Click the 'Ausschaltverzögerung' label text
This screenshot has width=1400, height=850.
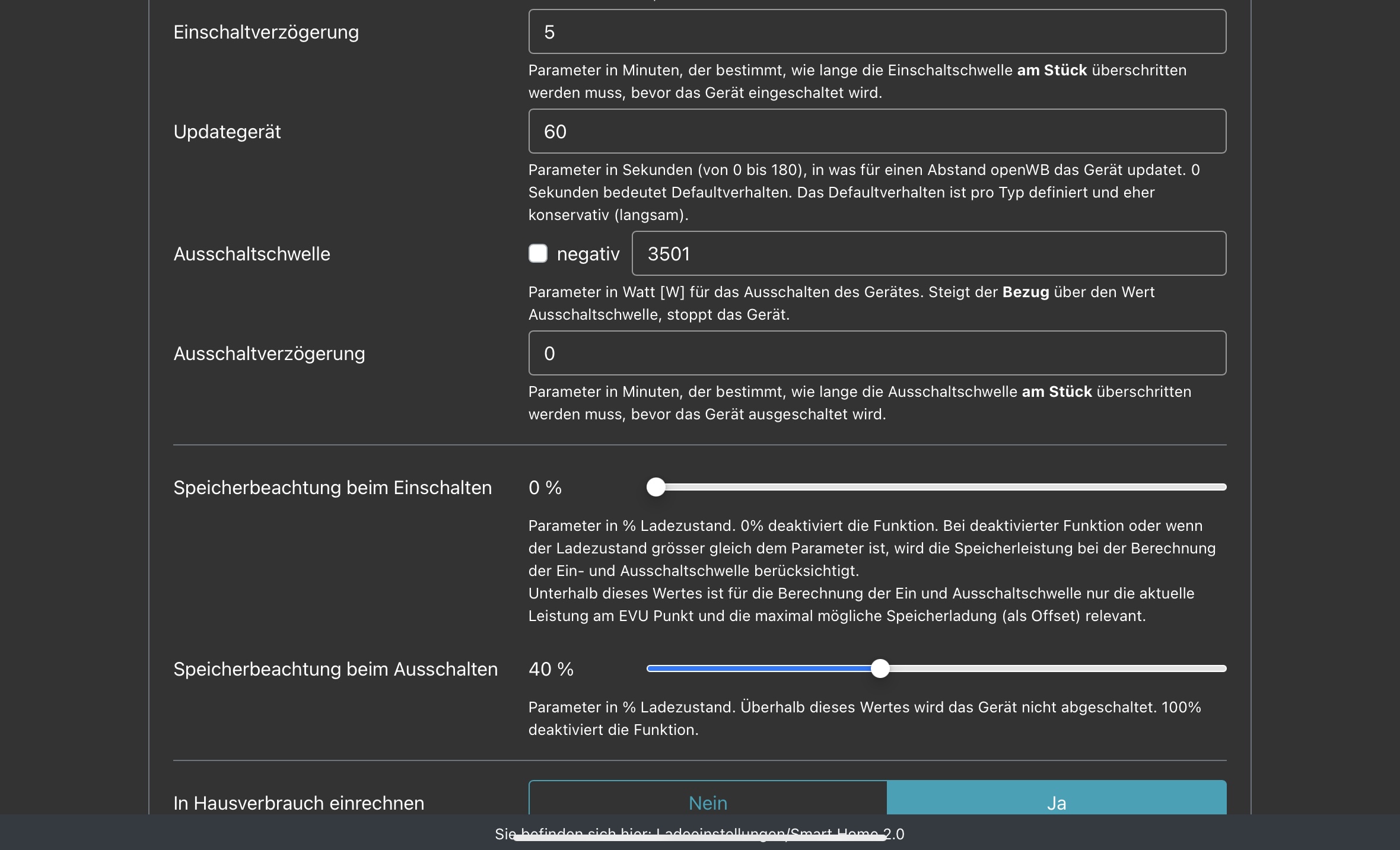click(269, 354)
